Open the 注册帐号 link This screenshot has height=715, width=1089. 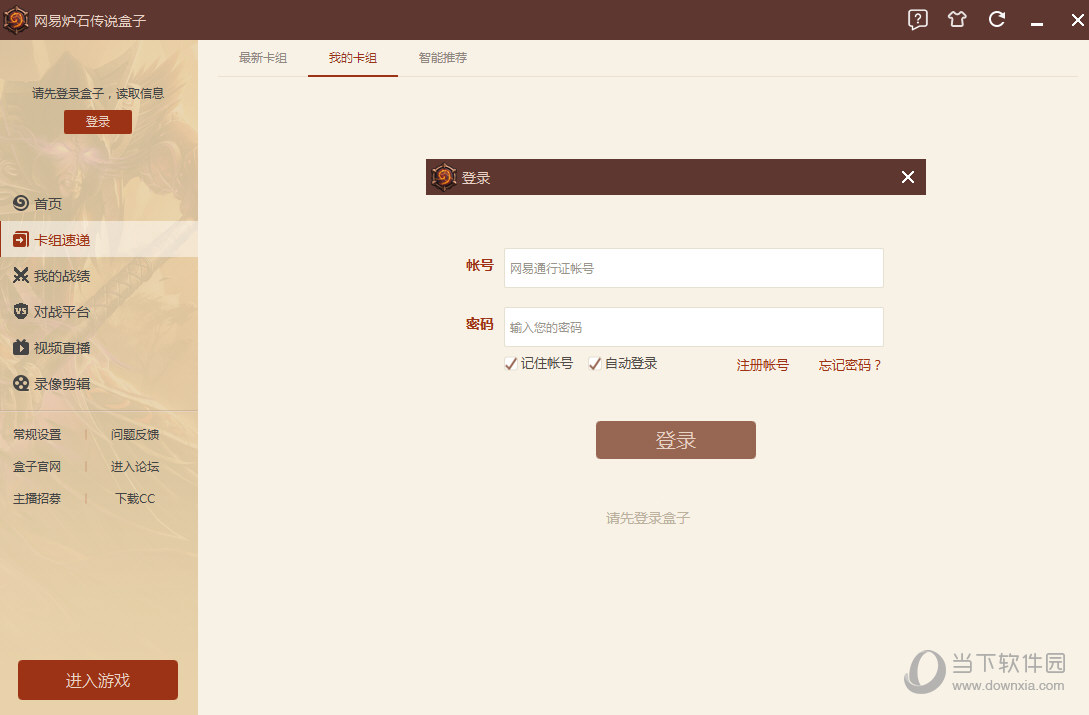(762, 365)
